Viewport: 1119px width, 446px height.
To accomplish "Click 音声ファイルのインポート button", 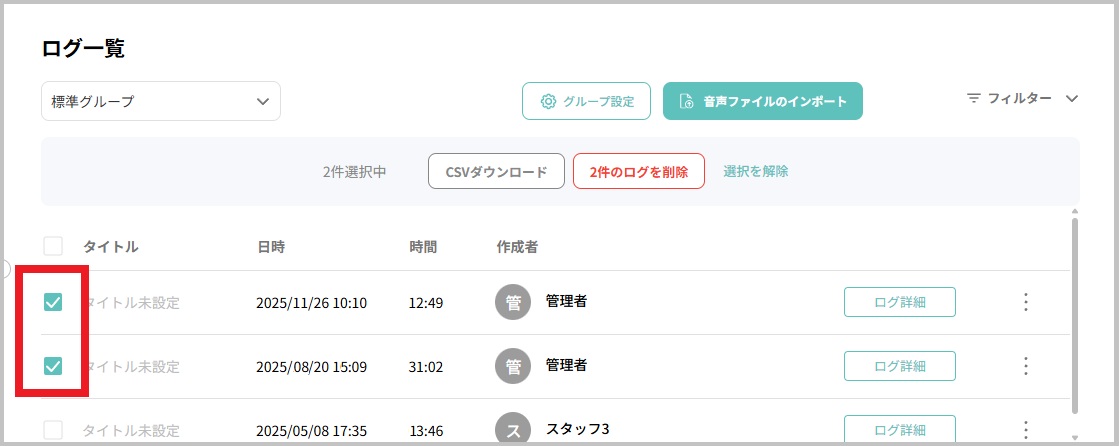I will 763,101.
